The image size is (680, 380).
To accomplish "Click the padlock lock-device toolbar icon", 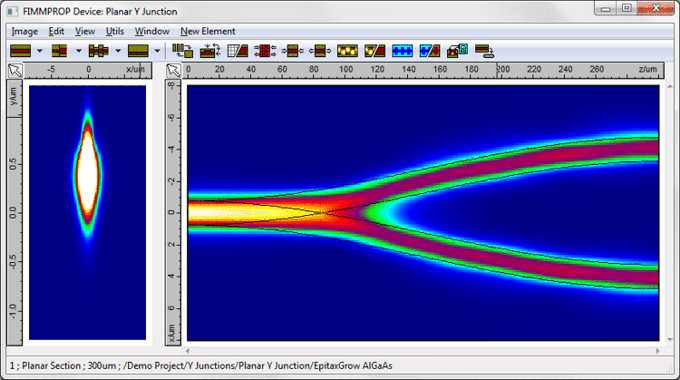I will (458, 51).
